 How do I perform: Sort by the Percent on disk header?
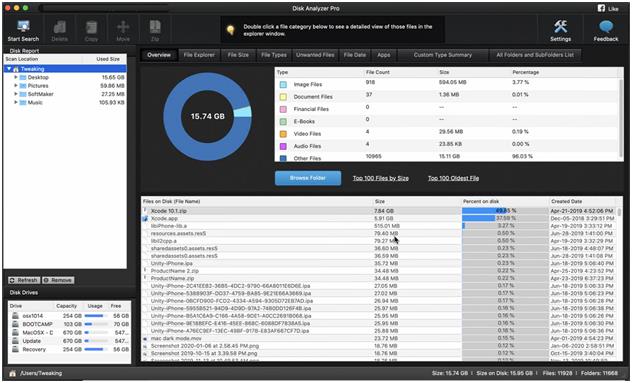[x=505, y=201]
